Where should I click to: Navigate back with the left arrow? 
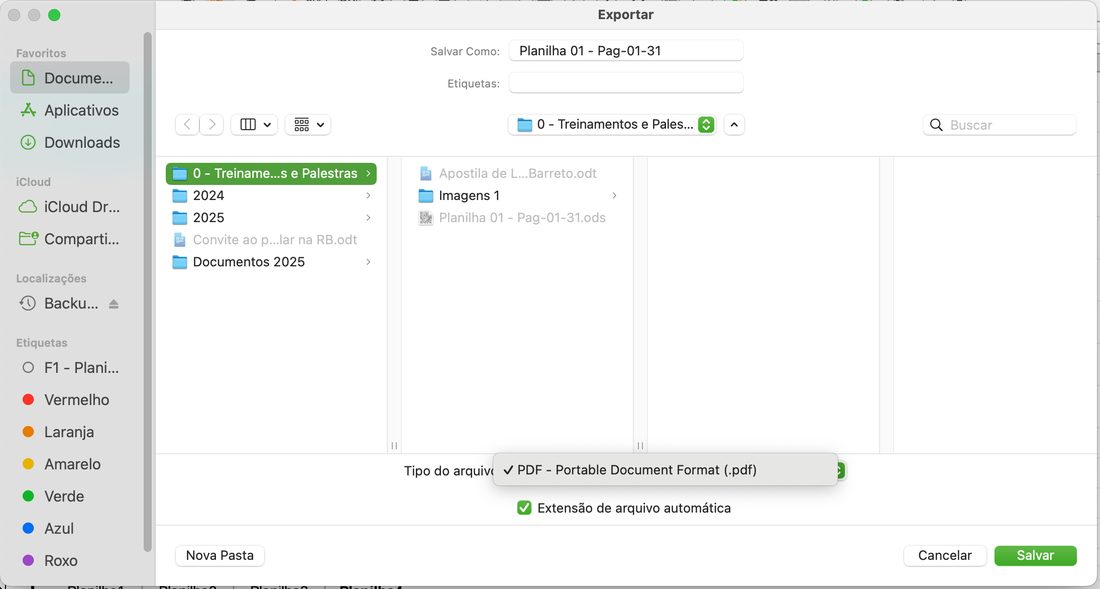coord(187,125)
